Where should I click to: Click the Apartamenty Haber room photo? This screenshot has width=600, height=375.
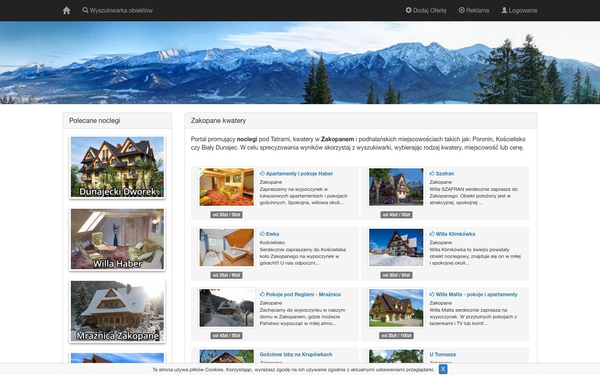coord(227,187)
